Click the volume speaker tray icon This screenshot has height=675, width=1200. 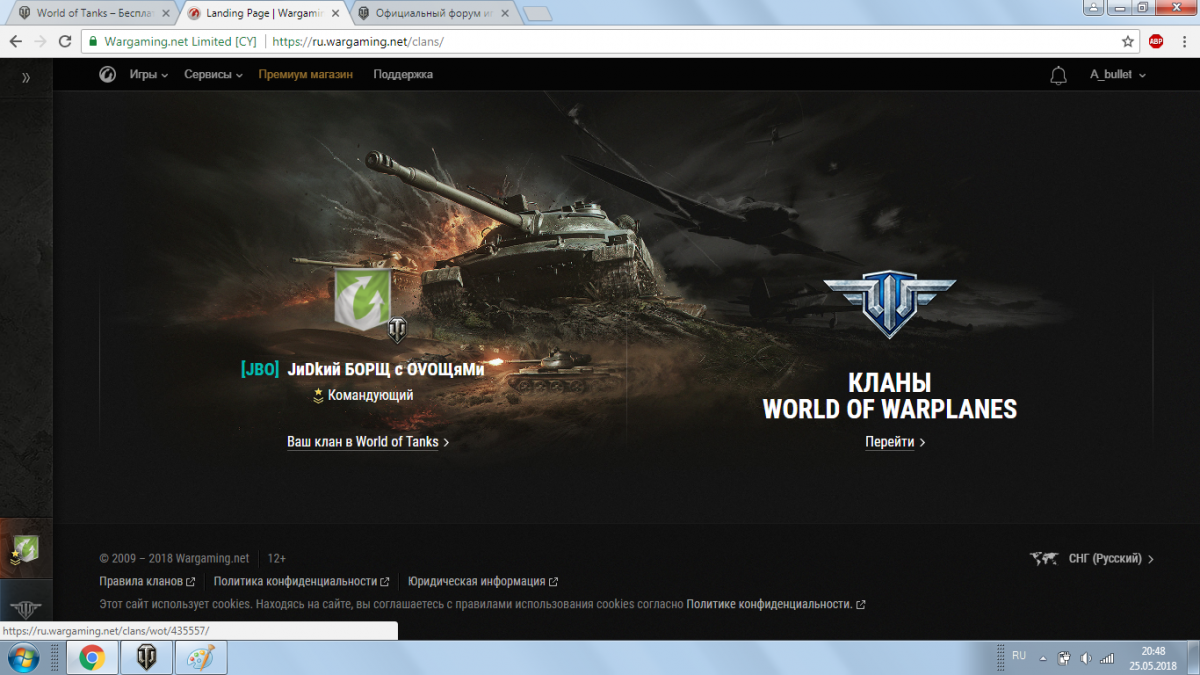[x=1086, y=658]
